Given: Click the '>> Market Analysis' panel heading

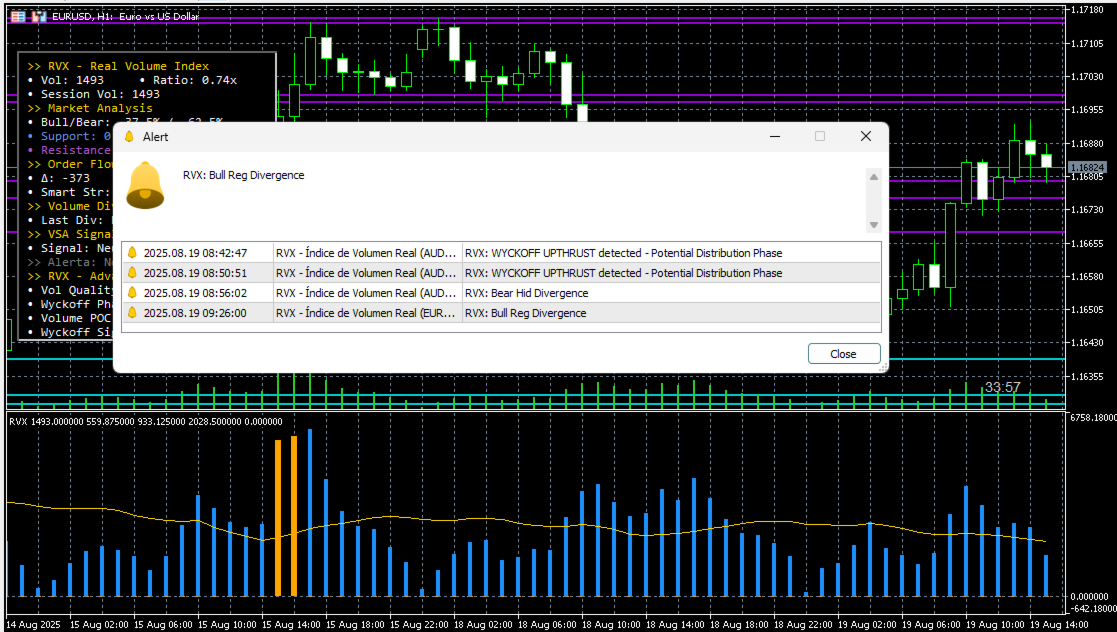Looking at the screenshot, I should click(x=90, y=108).
